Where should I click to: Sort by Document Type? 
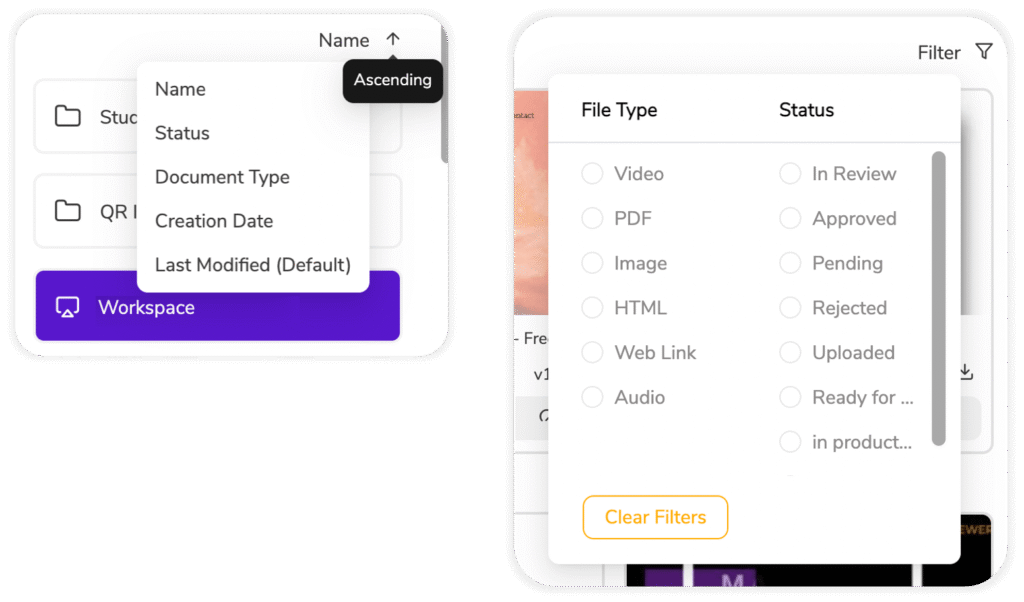coord(222,177)
